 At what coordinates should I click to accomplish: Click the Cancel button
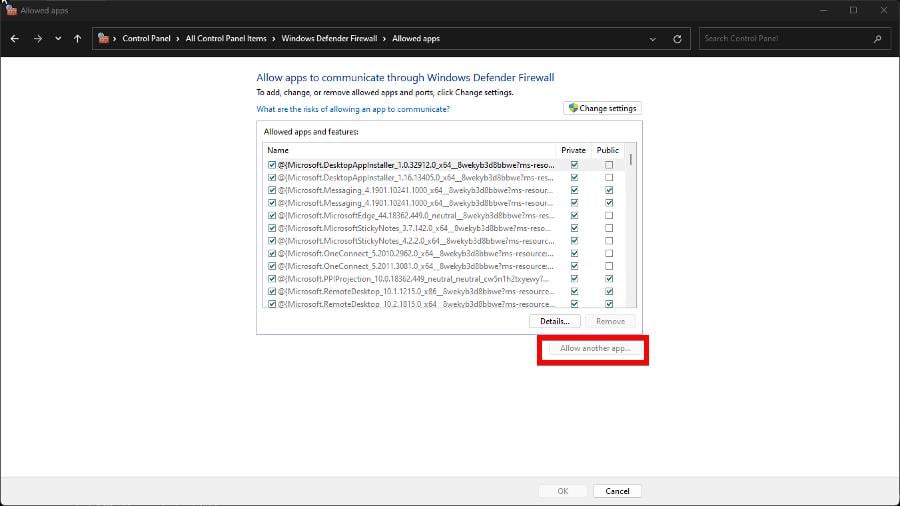[617, 491]
